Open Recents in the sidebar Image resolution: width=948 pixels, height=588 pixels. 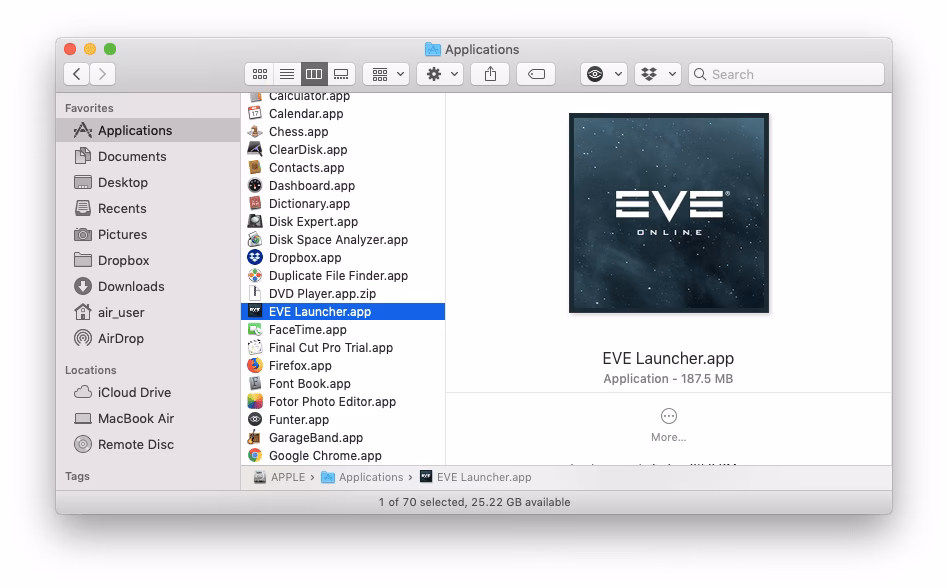148,208
